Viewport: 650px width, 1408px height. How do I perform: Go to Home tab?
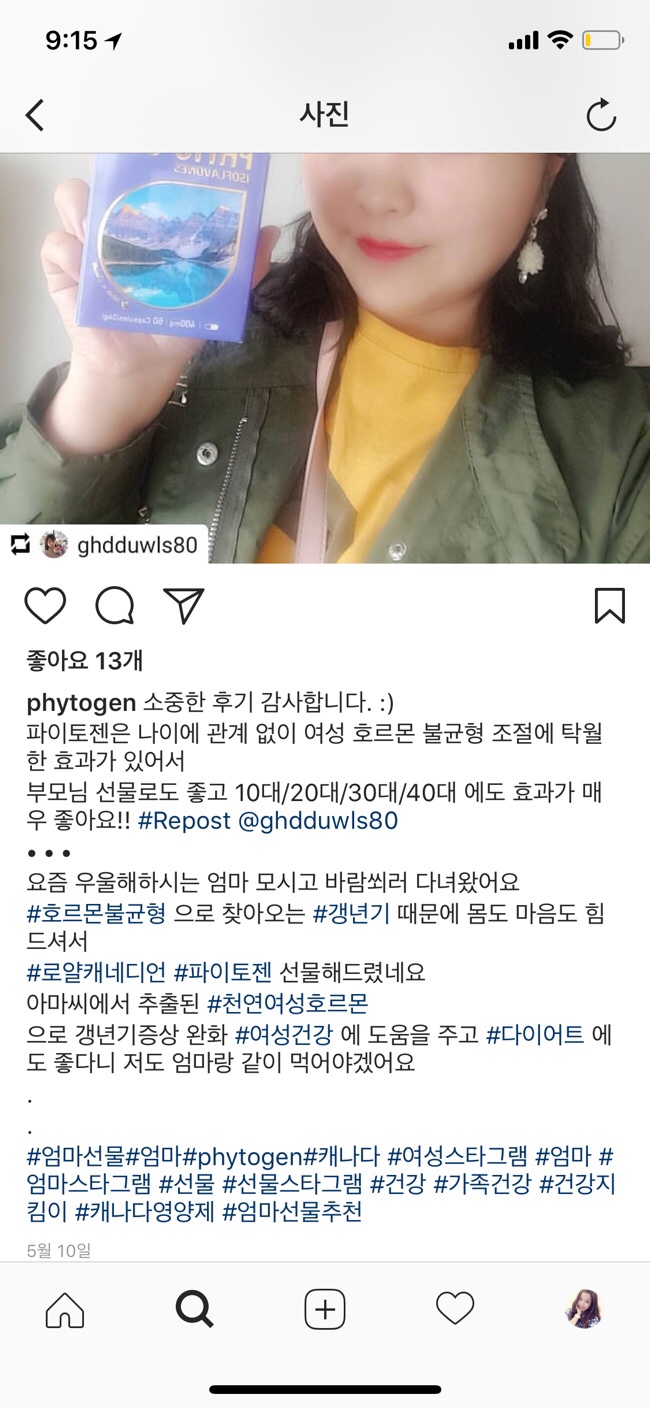point(65,1309)
